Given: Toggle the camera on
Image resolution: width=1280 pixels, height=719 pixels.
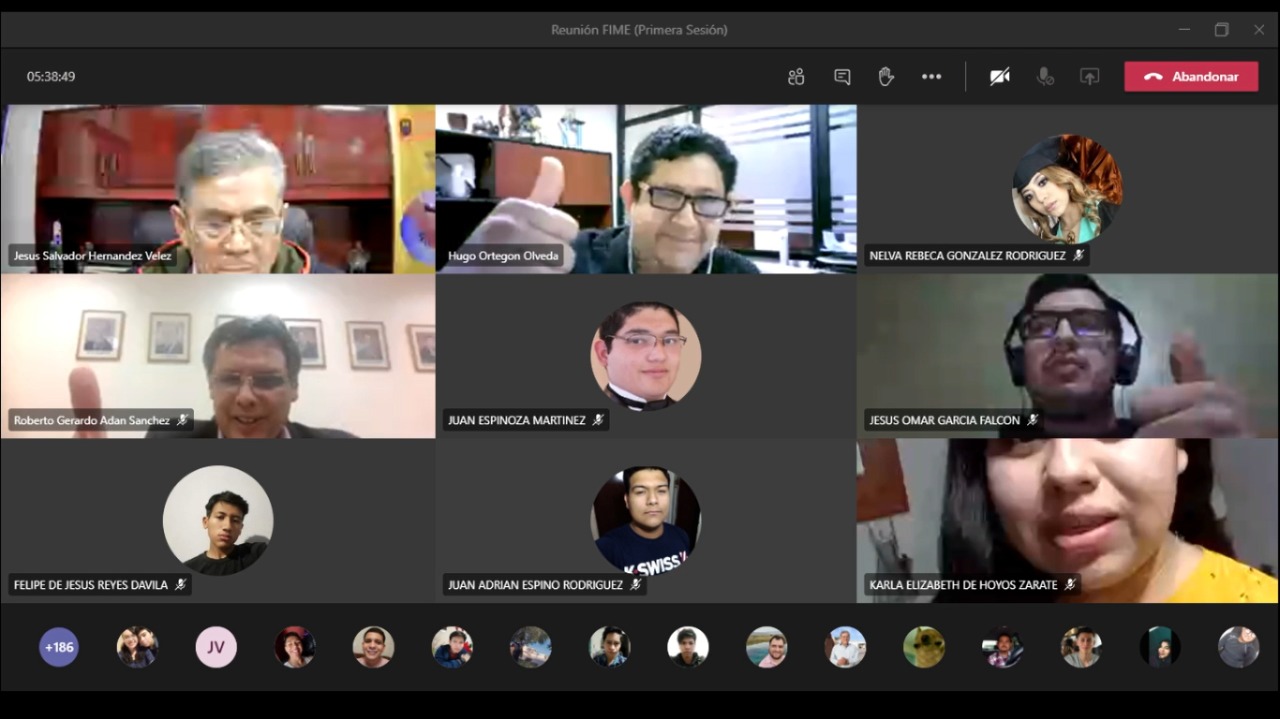Looking at the screenshot, I should [x=999, y=77].
